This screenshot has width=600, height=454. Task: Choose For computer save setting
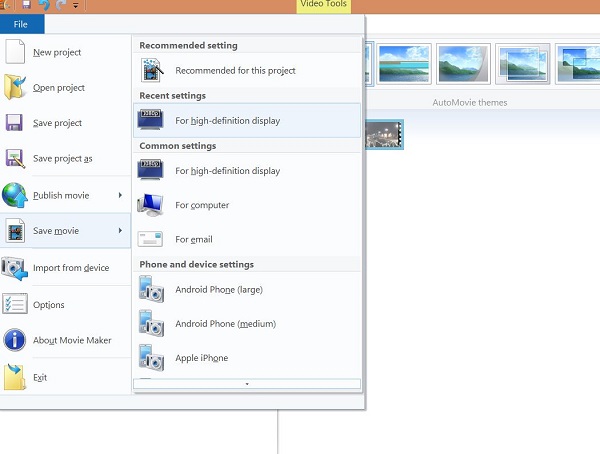pos(247,205)
